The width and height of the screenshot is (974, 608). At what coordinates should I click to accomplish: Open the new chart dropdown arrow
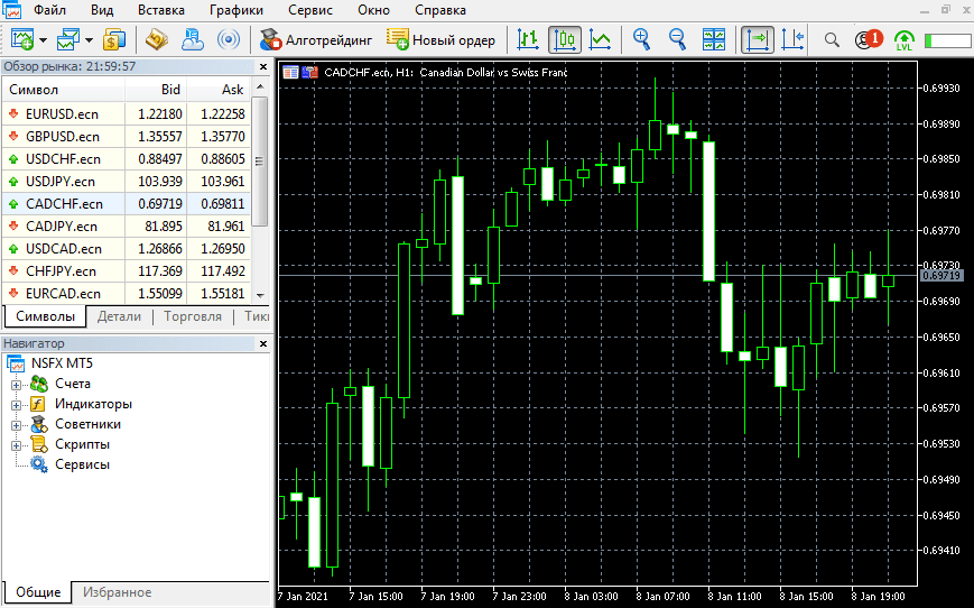[43, 41]
